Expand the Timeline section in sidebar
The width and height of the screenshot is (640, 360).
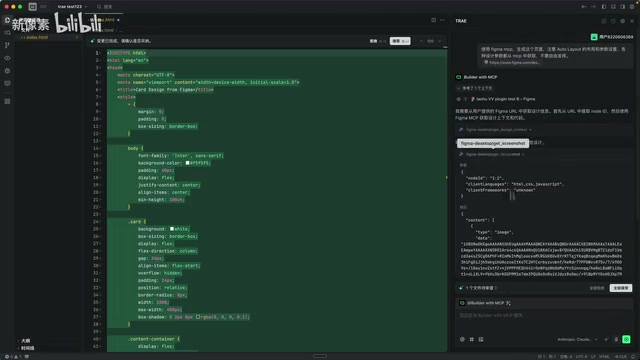27,348
